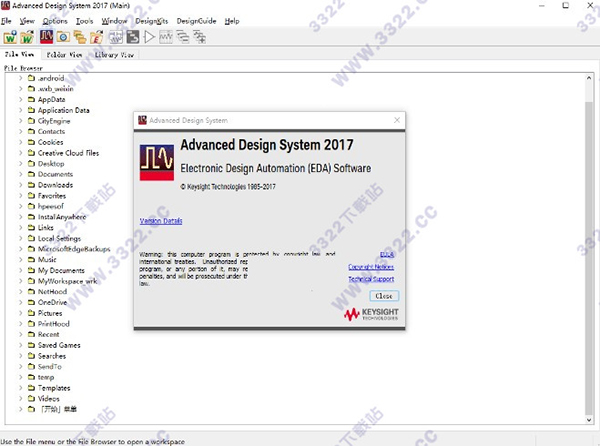Click the folder icon beside Favorites
Viewport: 600px width, 446px height.
31,195
